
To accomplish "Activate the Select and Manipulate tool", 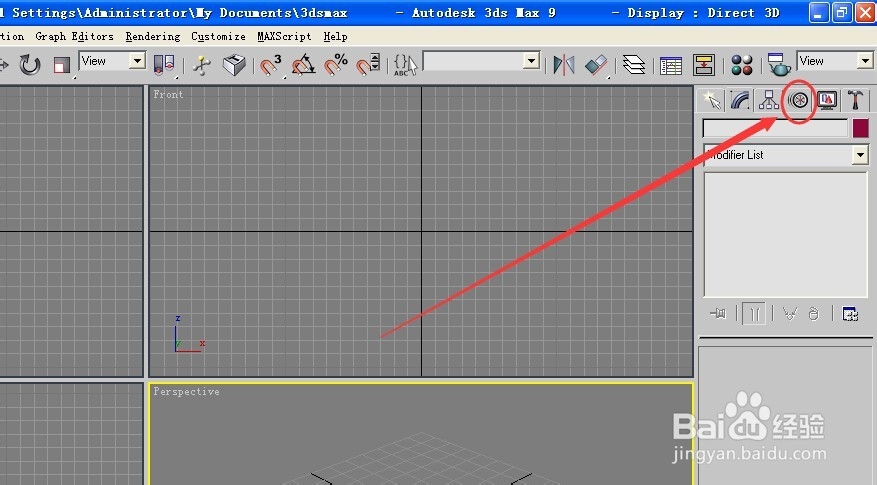I will point(202,65).
